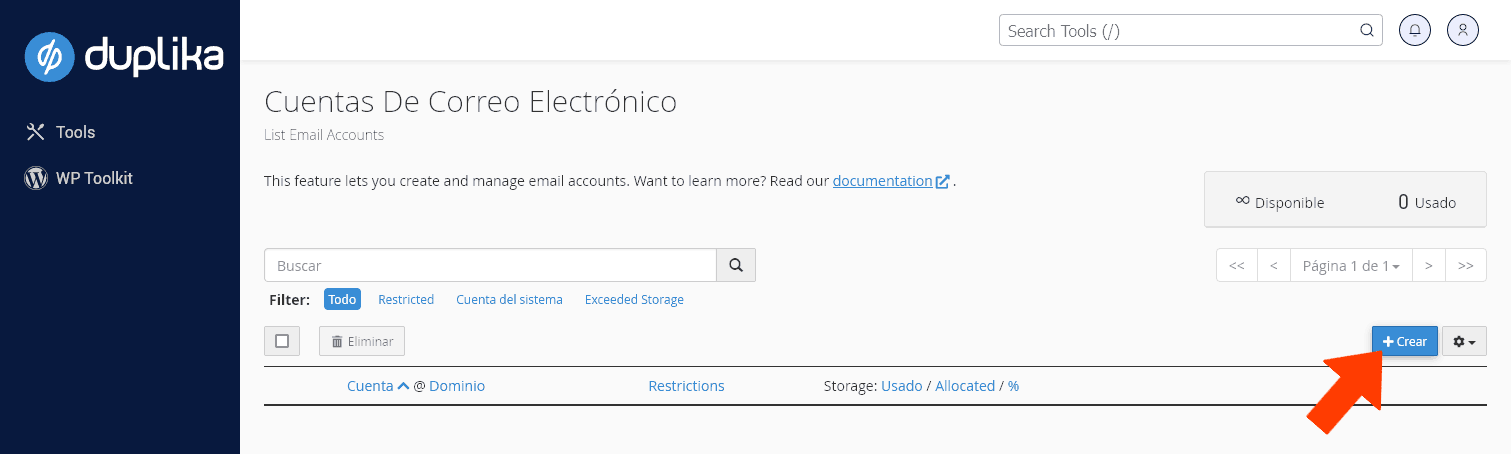
Task: Click the email search magnifier button
Action: coord(736,265)
